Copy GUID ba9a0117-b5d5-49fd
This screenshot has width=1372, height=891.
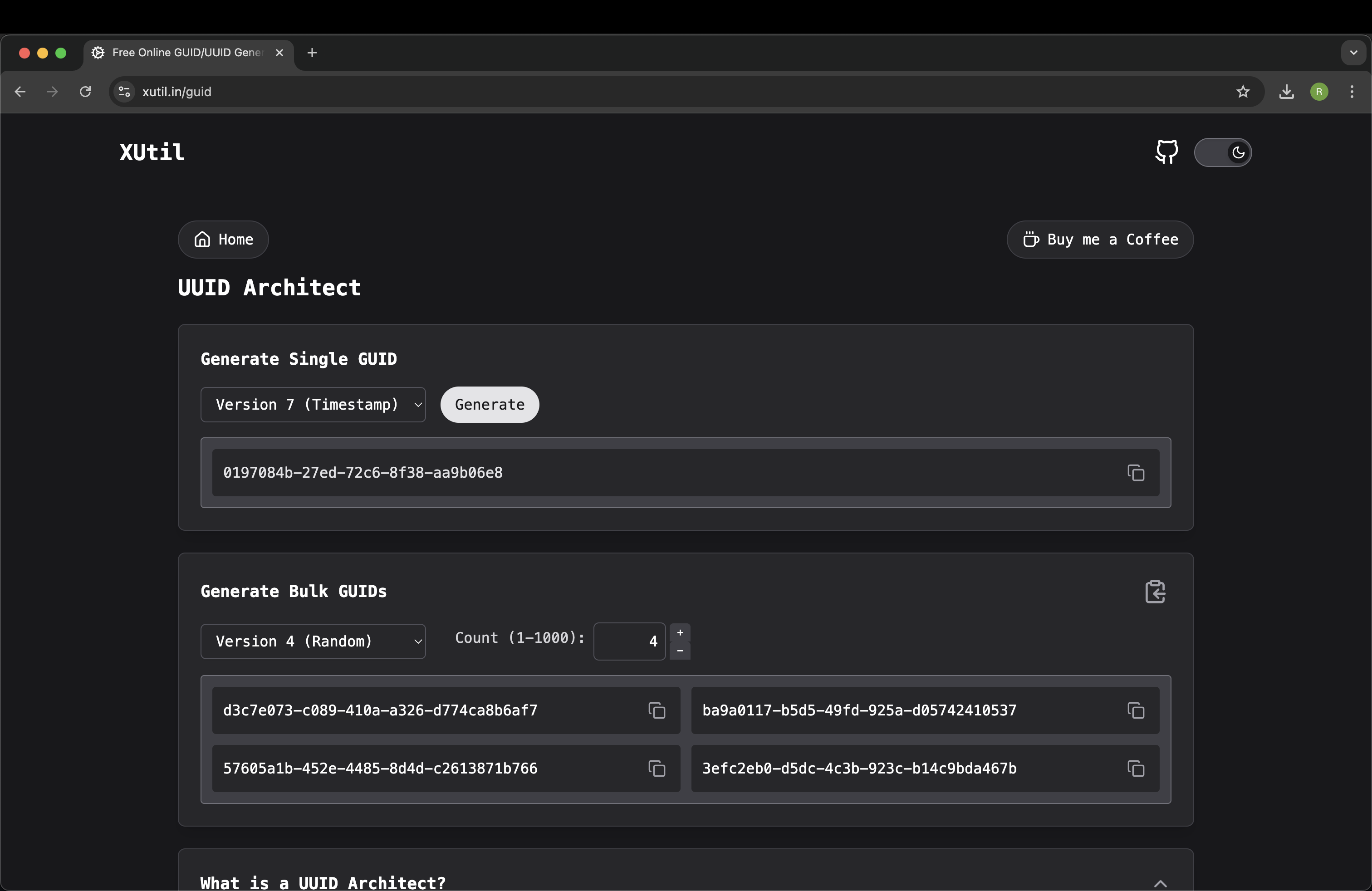pyautogui.click(x=1136, y=710)
